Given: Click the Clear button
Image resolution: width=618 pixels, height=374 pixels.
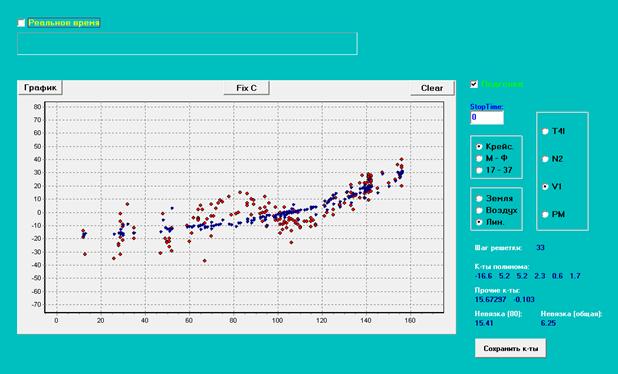Looking at the screenshot, I should coord(432,88).
